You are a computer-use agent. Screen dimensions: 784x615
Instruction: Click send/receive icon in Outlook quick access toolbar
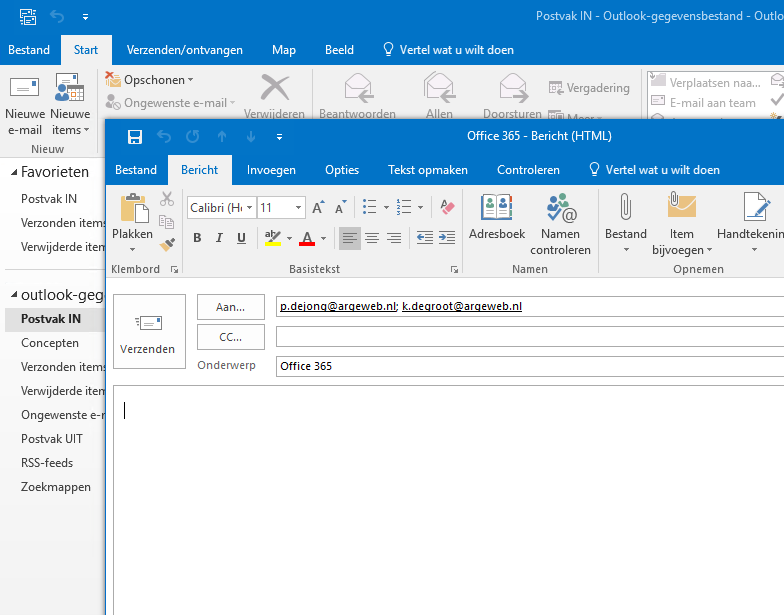coord(28,16)
